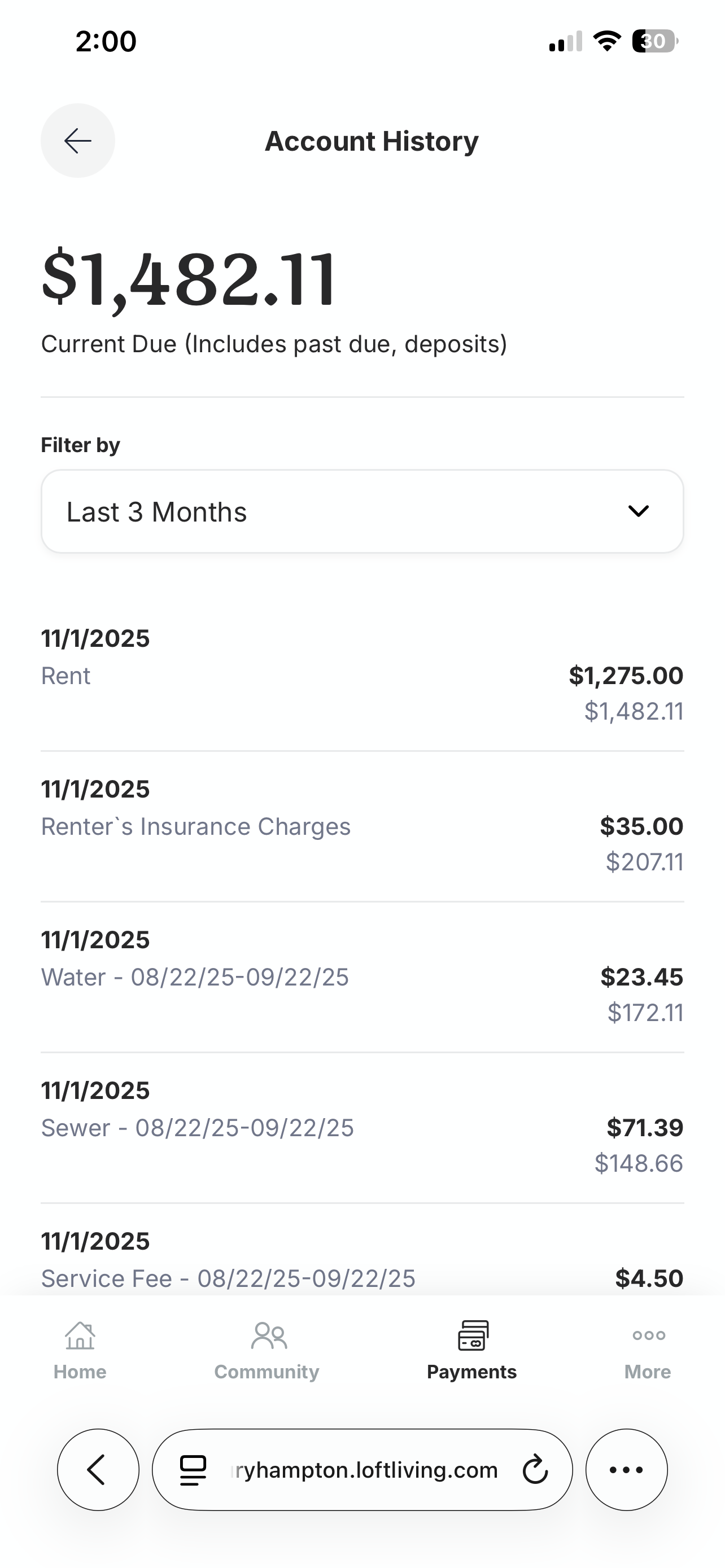Expand the Last 3 Months filter dropdown
The image size is (725, 1568).
point(362,511)
